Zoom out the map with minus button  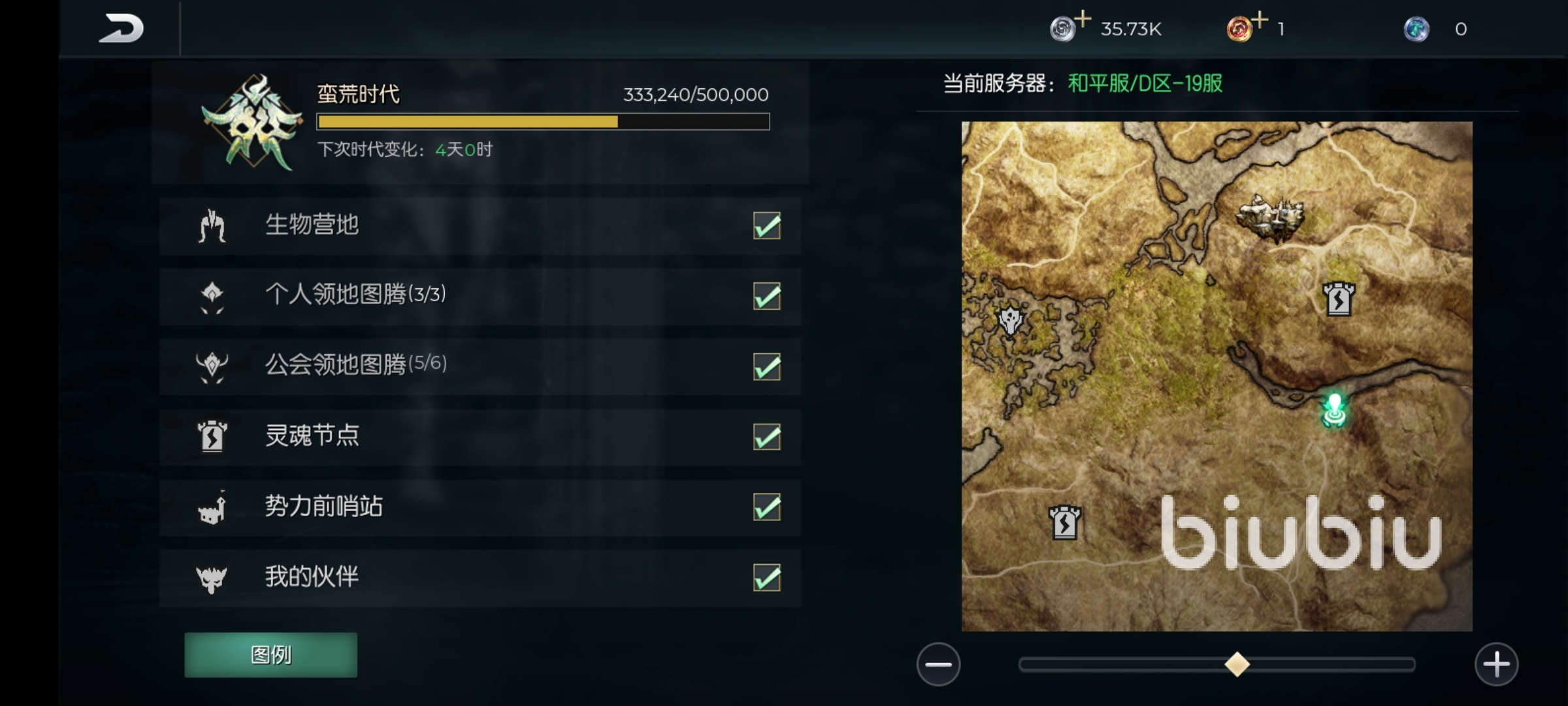(938, 664)
